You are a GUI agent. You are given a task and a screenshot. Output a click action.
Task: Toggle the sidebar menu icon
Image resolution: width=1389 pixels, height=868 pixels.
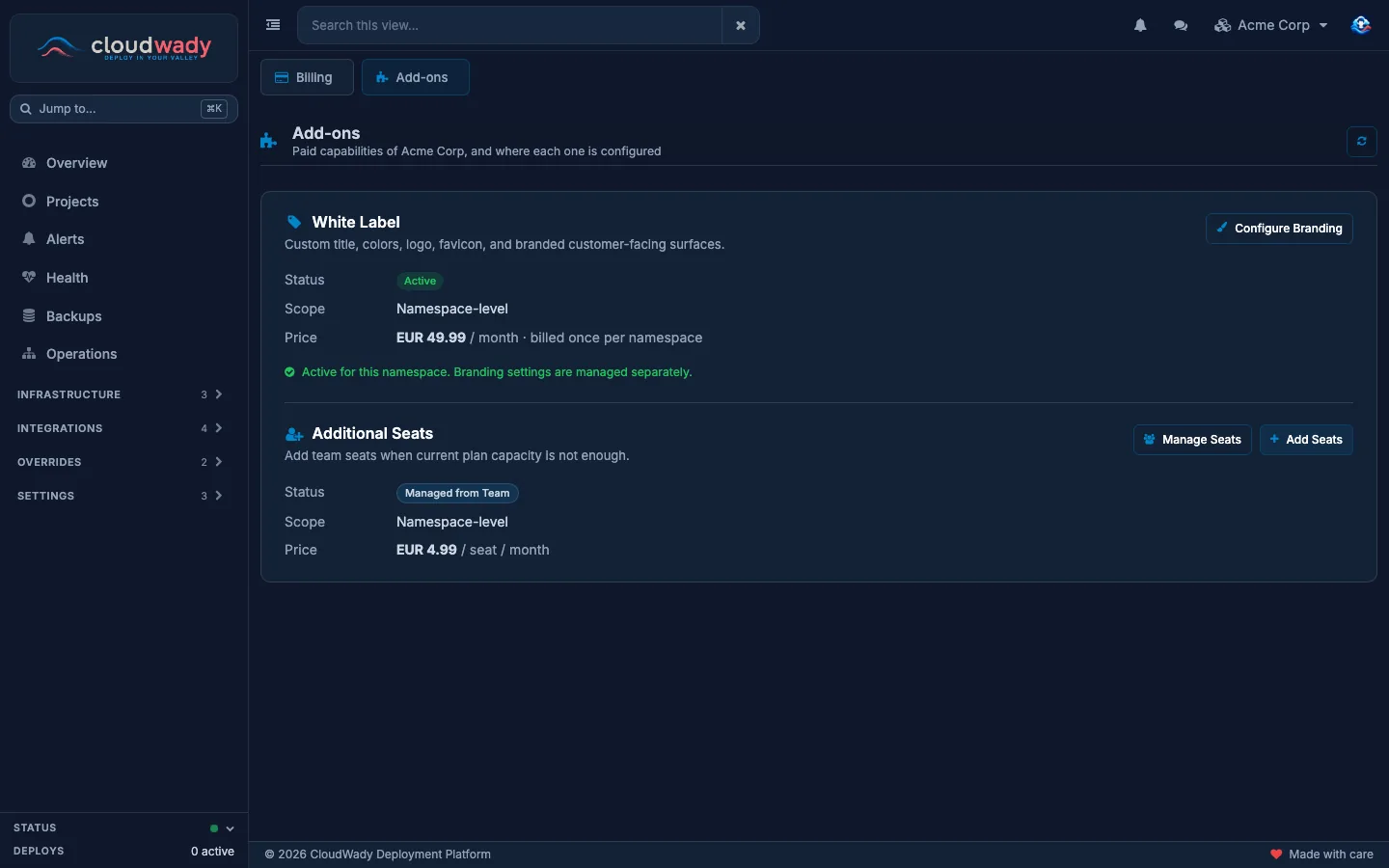[x=273, y=25]
